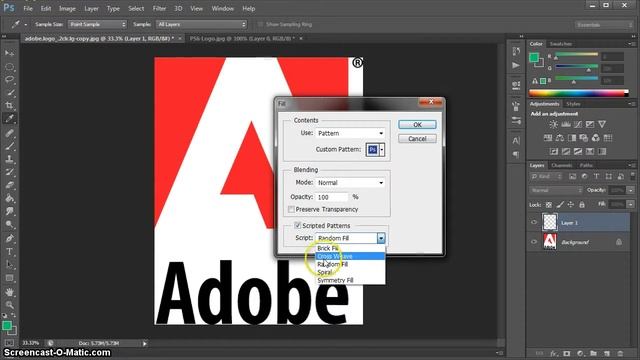The height and width of the screenshot is (360, 640).
Task: Open the Custom Pattern picker arrow
Action: pyautogui.click(x=382, y=150)
